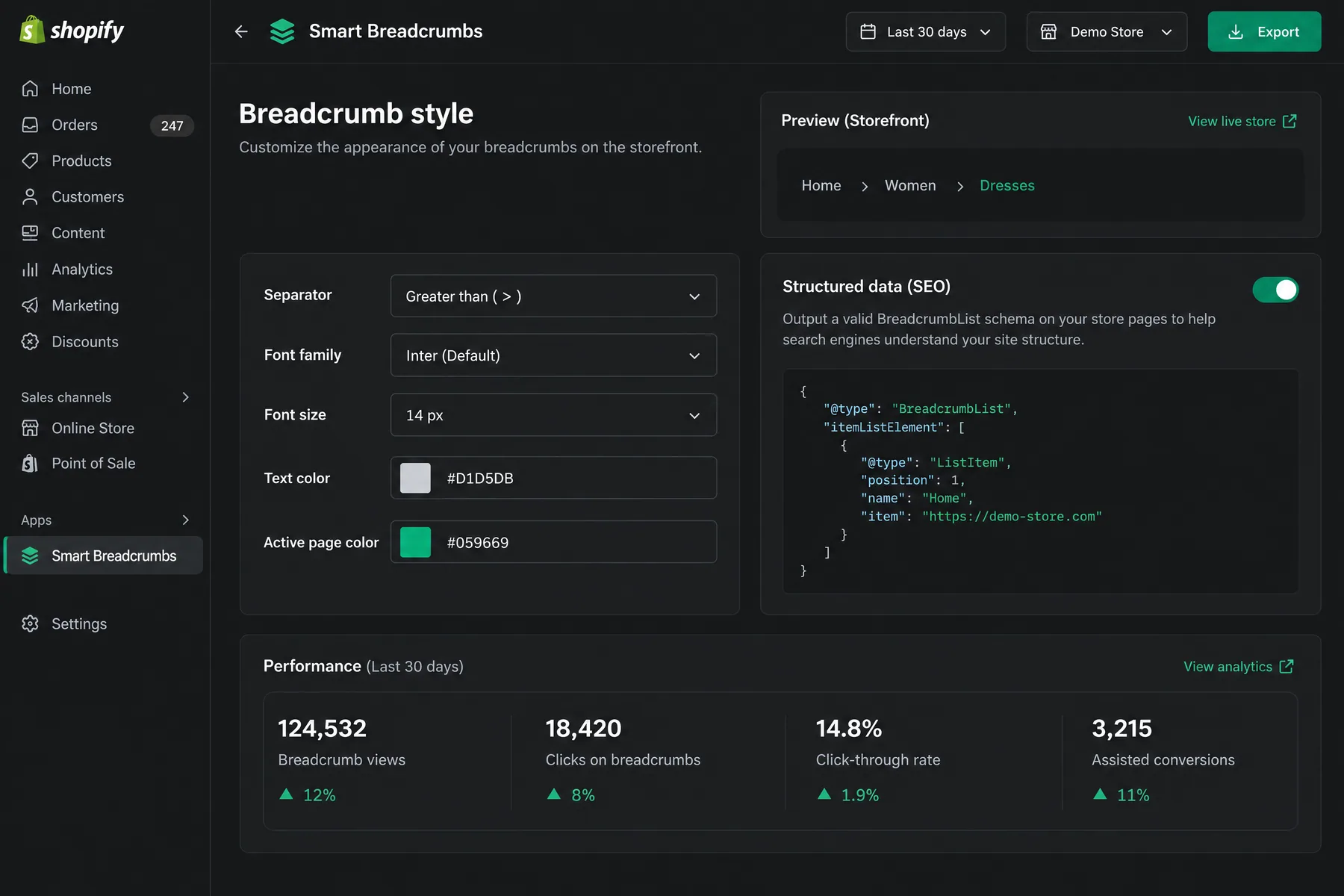The height and width of the screenshot is (896, 1344).
Task: Click external link icon beside View analytics
Action: tap(1287, 666)
